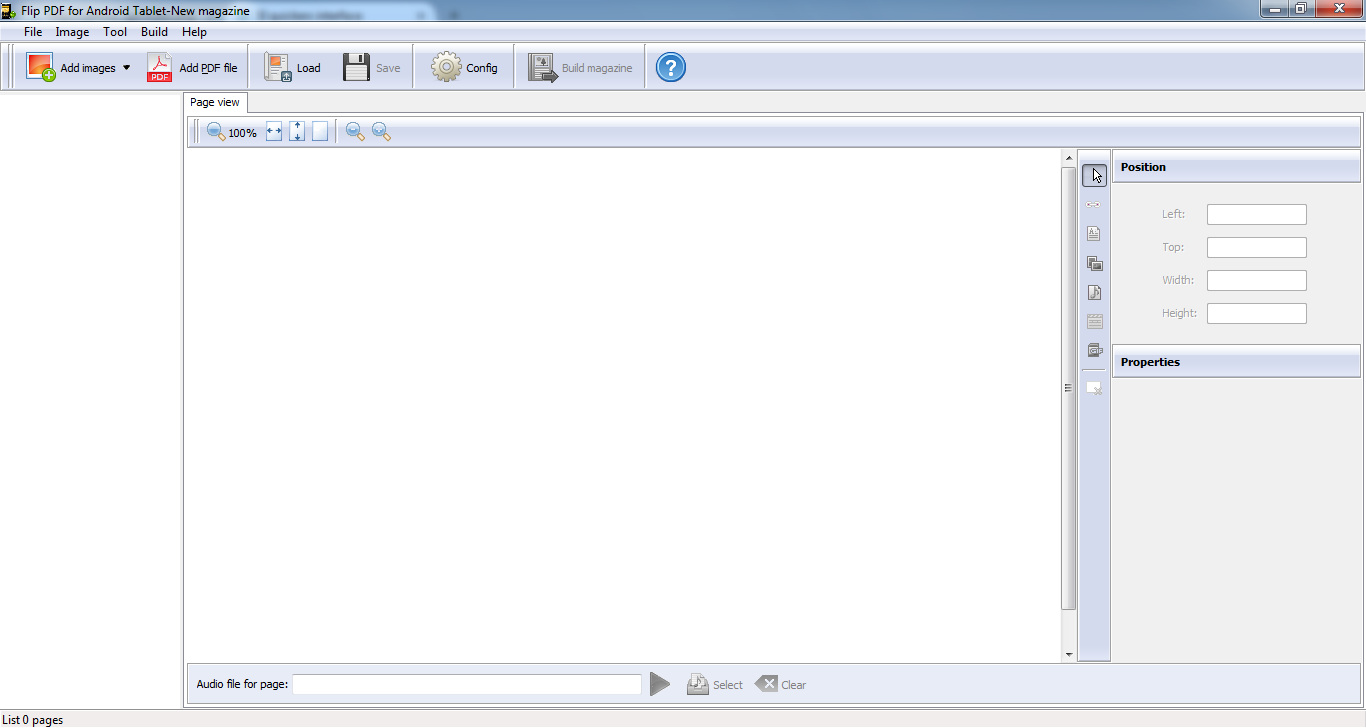Viewport: 1366px width, 728px height.
Task: Open Config settings
Action: coord(463,66)
